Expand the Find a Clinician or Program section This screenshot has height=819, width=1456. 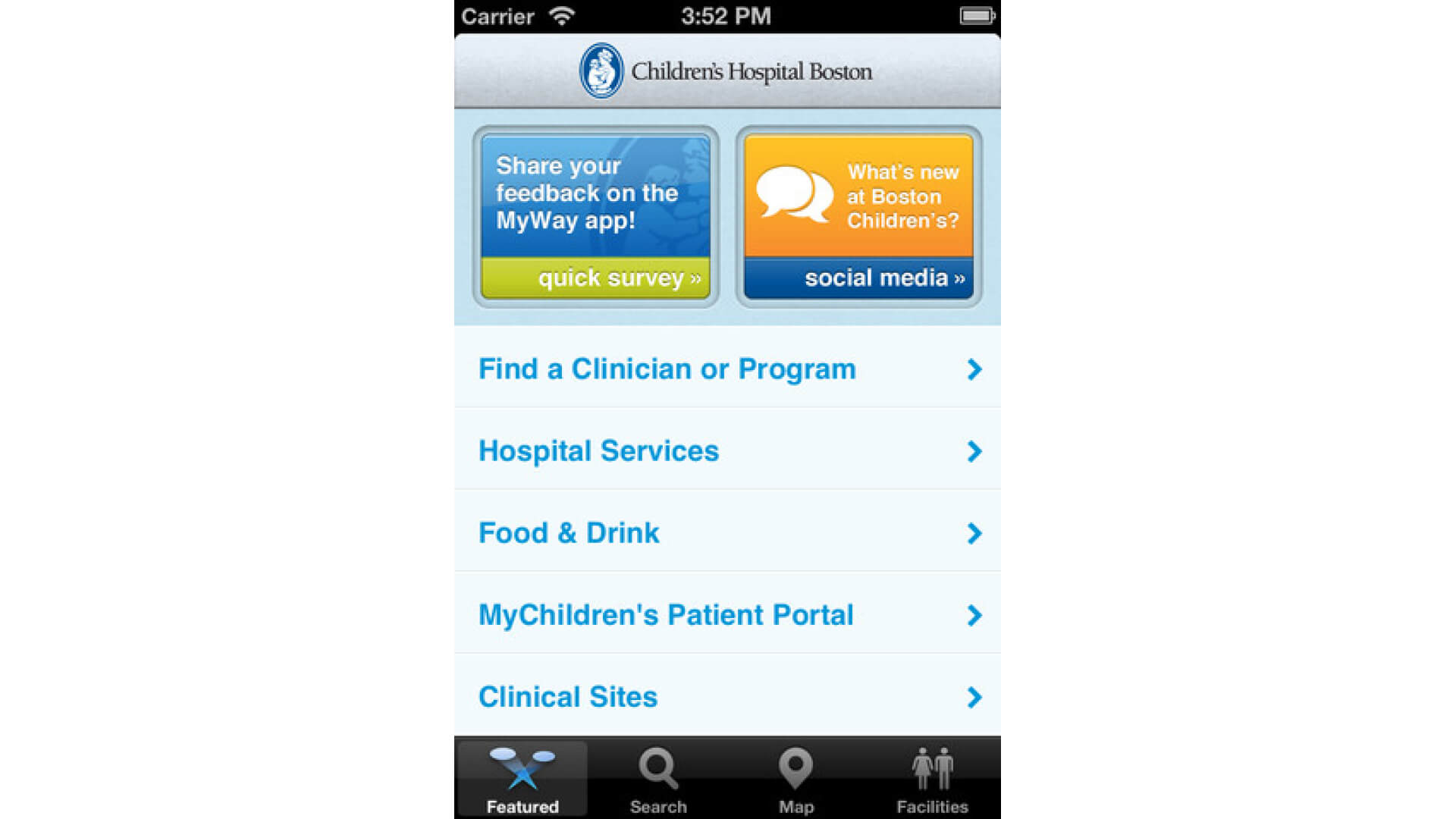click(727, 369)
